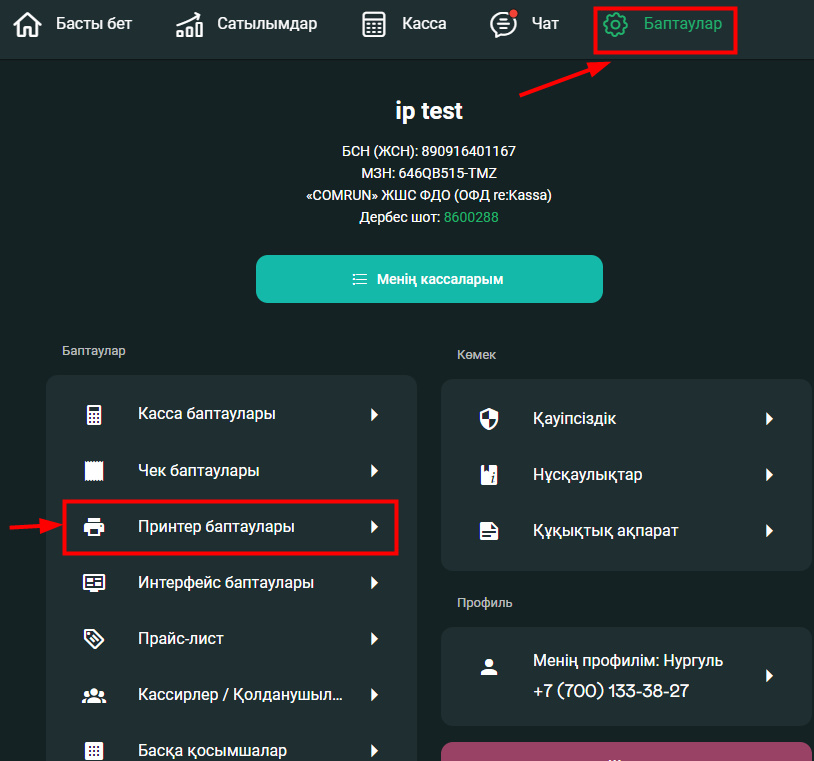
Task: Open the Менің кассаларым text in button
Action: [440, 279]
